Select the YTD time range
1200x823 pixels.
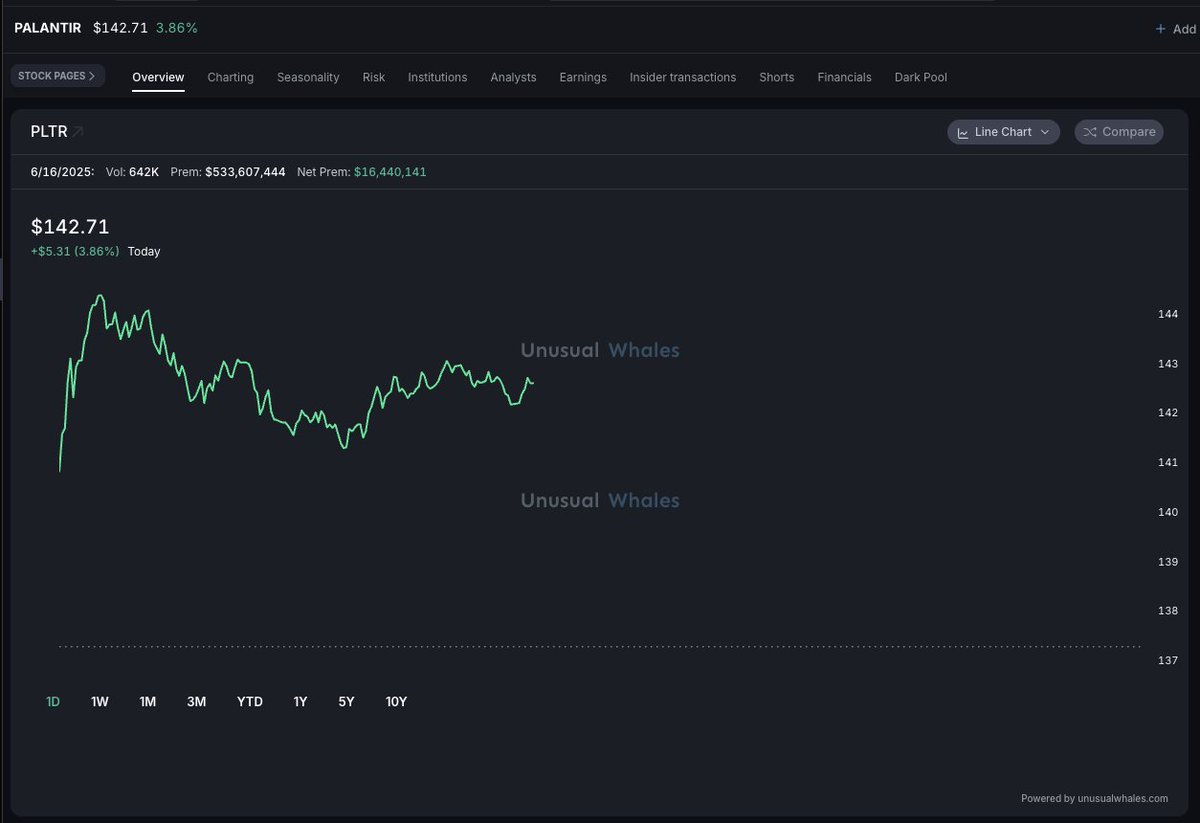(250, 702)
